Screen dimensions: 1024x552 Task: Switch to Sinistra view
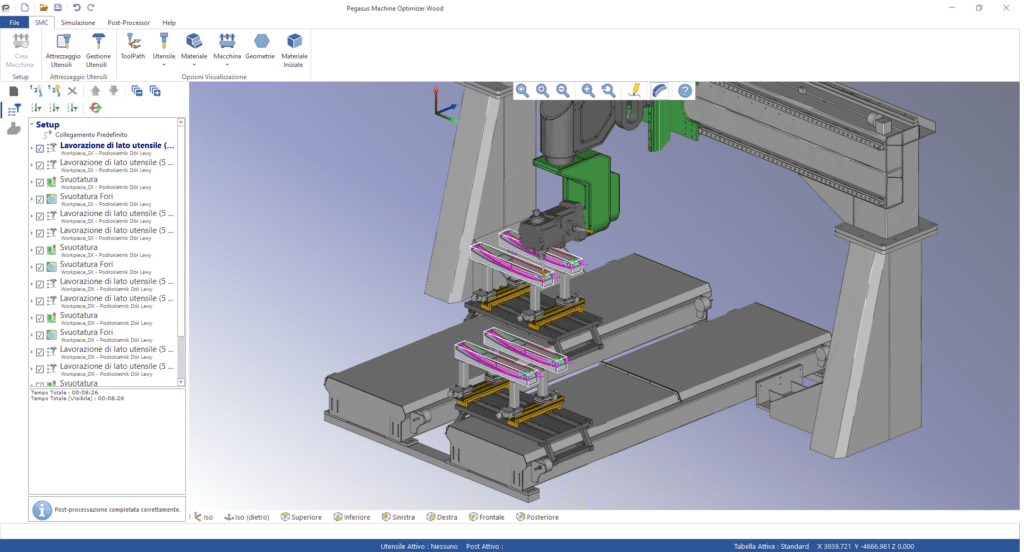398,517
